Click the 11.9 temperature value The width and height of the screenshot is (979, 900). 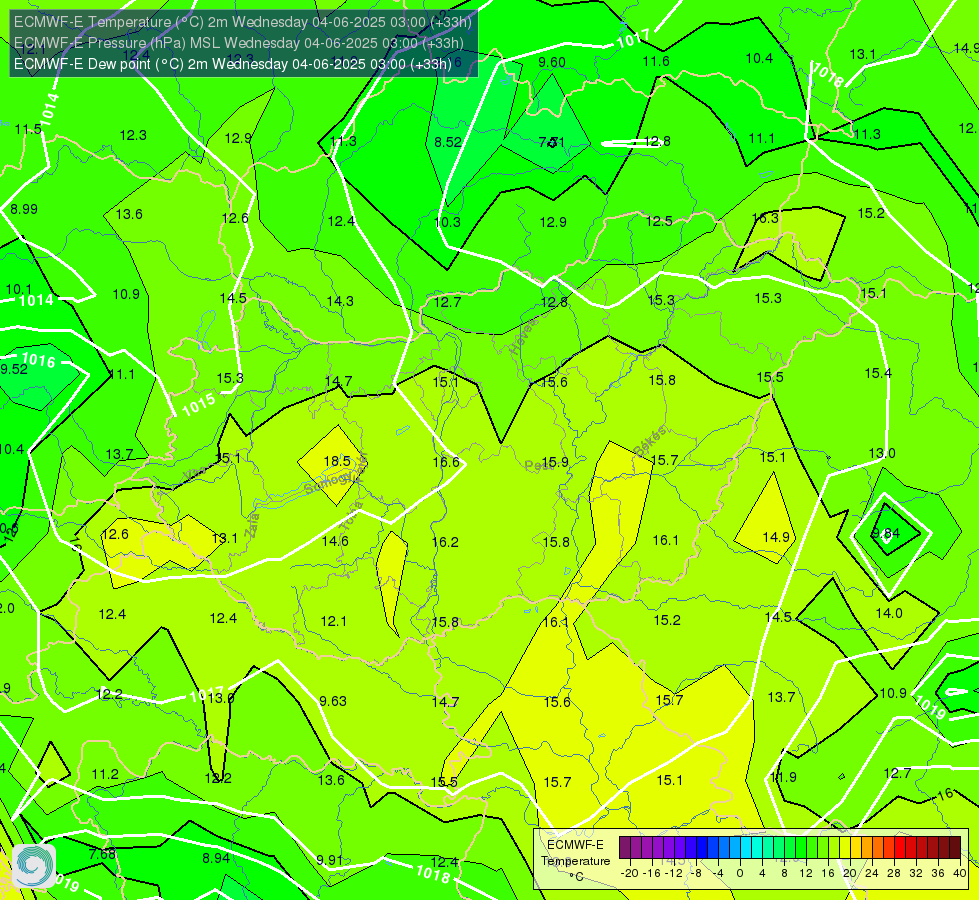tap(783, 777)
